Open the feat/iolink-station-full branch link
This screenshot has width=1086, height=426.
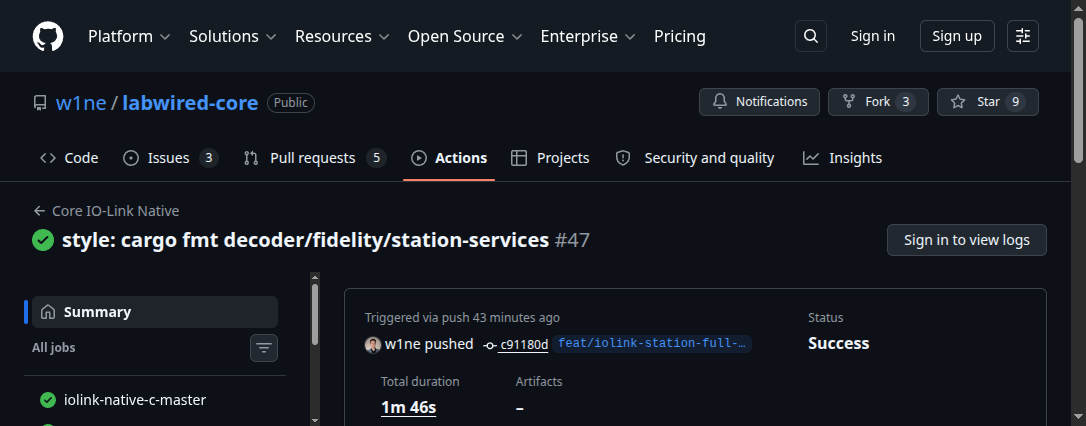pyautogui.click(x=652, y=344)
